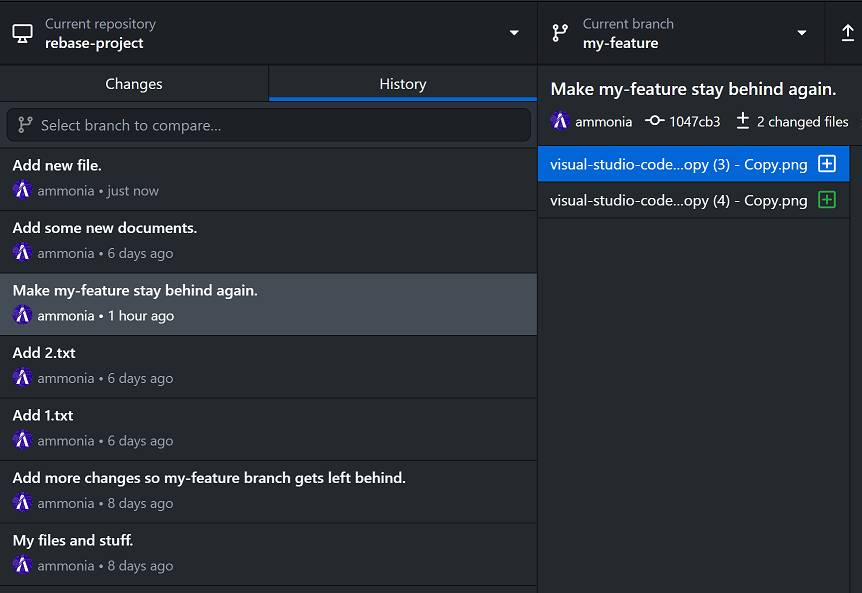This screenshot has width=862, height=593.
Task: Click the '2 changed files' label
Action: point(802,121)
